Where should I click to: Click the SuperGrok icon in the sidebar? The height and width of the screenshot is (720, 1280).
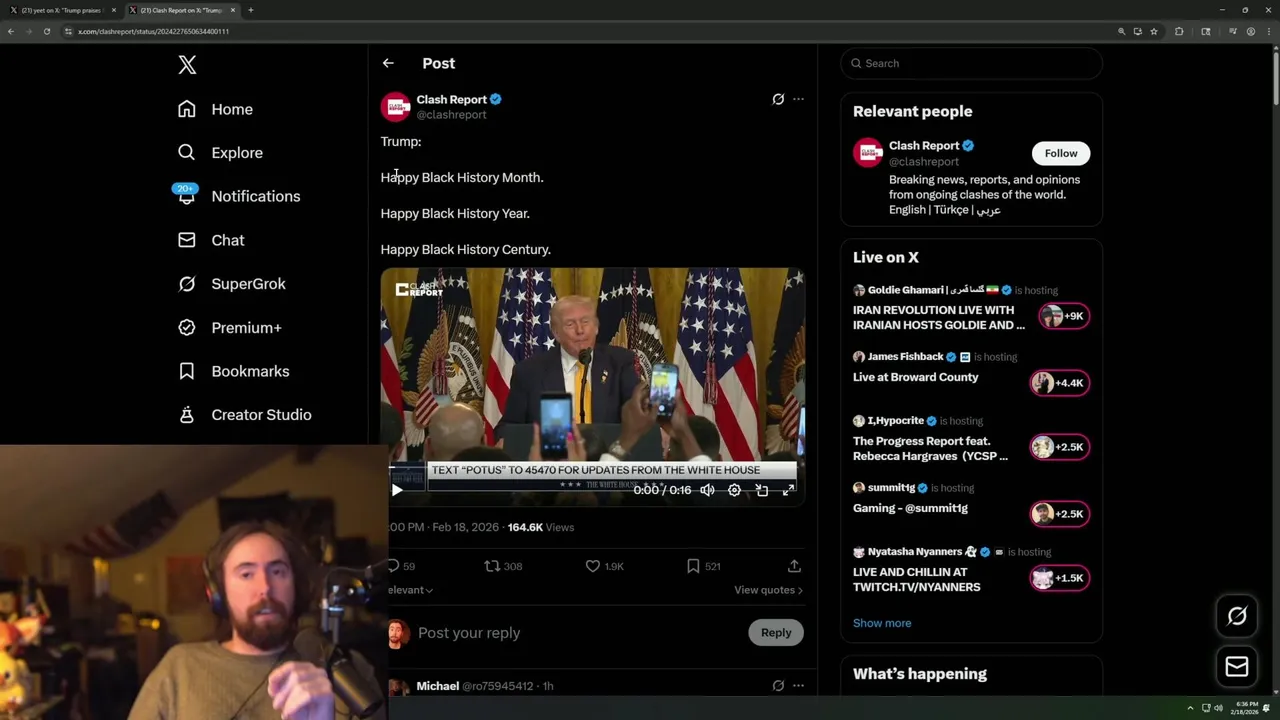[x=187, y=284]
